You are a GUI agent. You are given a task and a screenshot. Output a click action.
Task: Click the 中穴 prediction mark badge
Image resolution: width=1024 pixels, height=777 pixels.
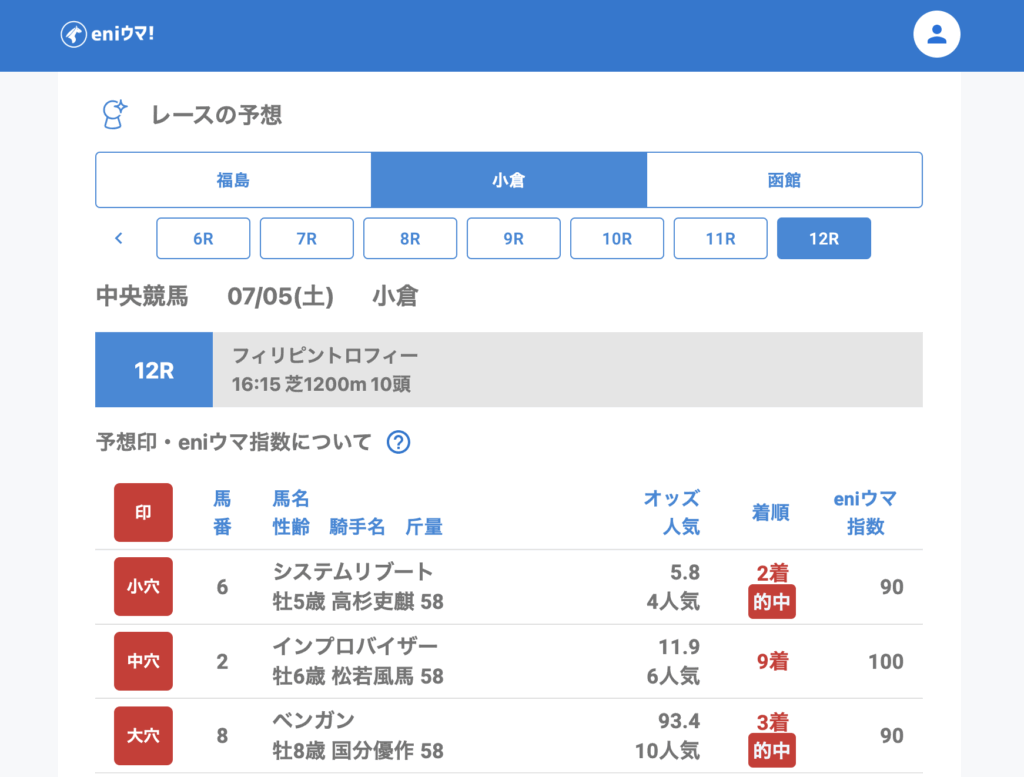point(143,661)
